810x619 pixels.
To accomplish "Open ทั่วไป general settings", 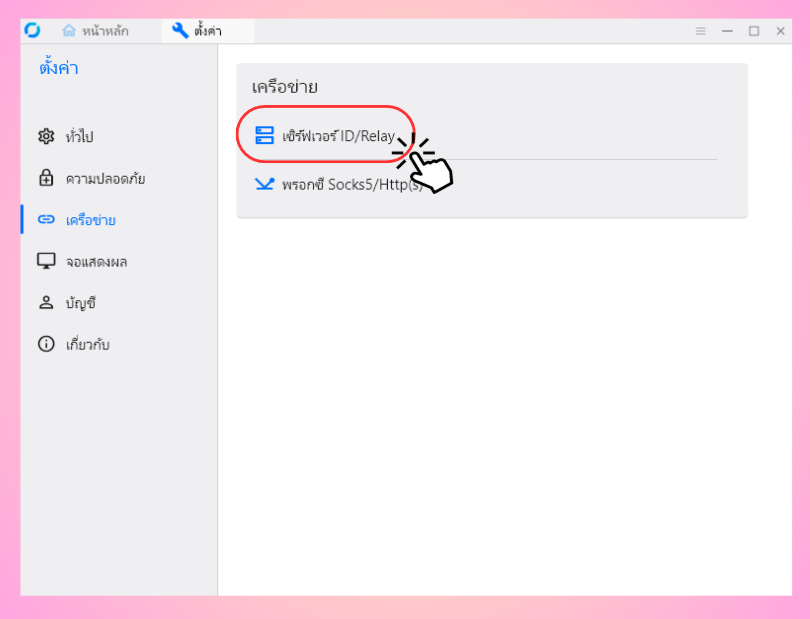I will 119,136.
